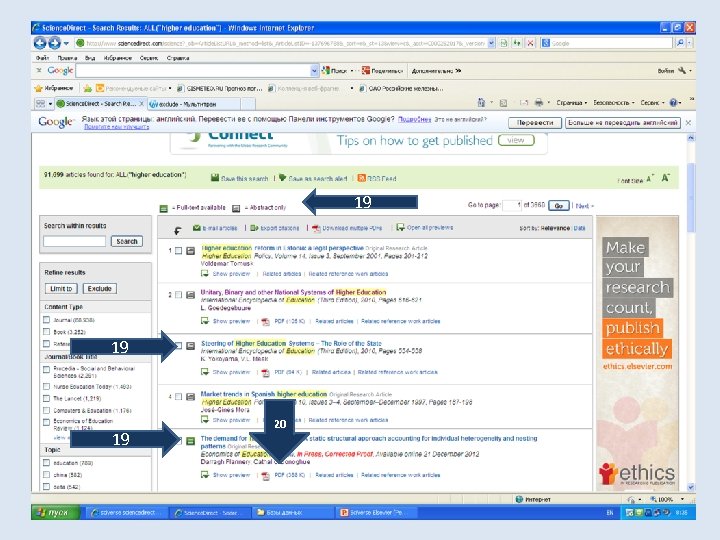The height and width of the screenshot is (540, 720).
Task: Click the Open all previews icon
Action: click(x=400, y=227)
